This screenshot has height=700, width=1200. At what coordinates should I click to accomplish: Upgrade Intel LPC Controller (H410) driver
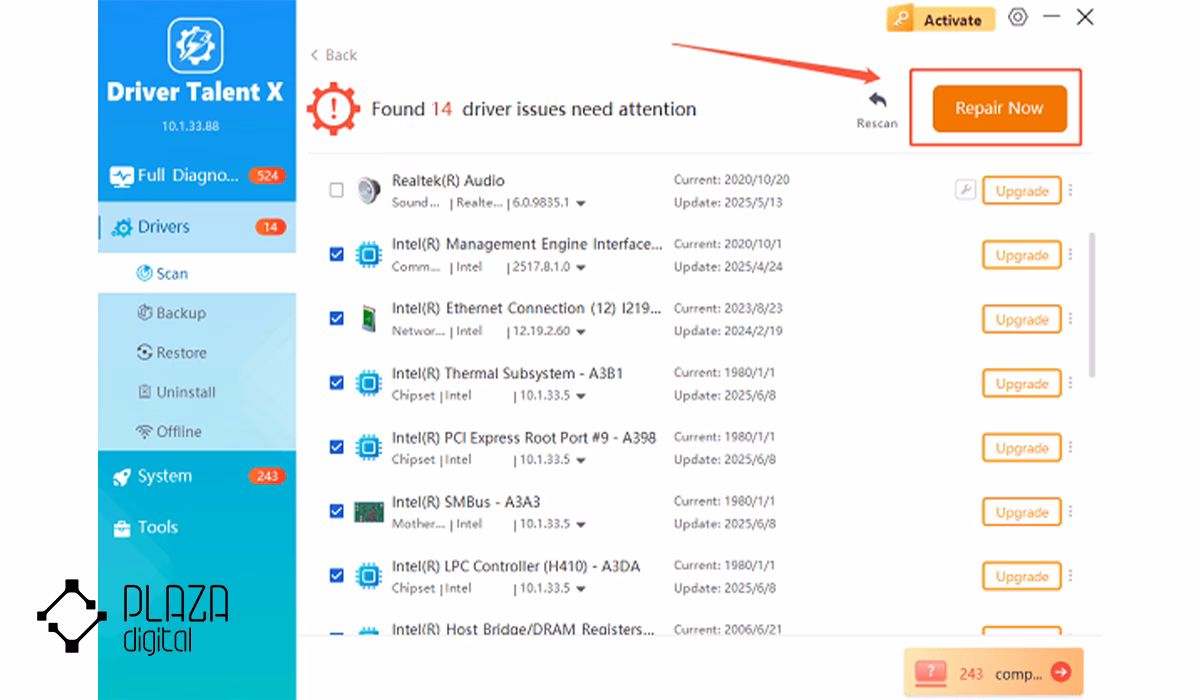click(x=1021, y=576)
